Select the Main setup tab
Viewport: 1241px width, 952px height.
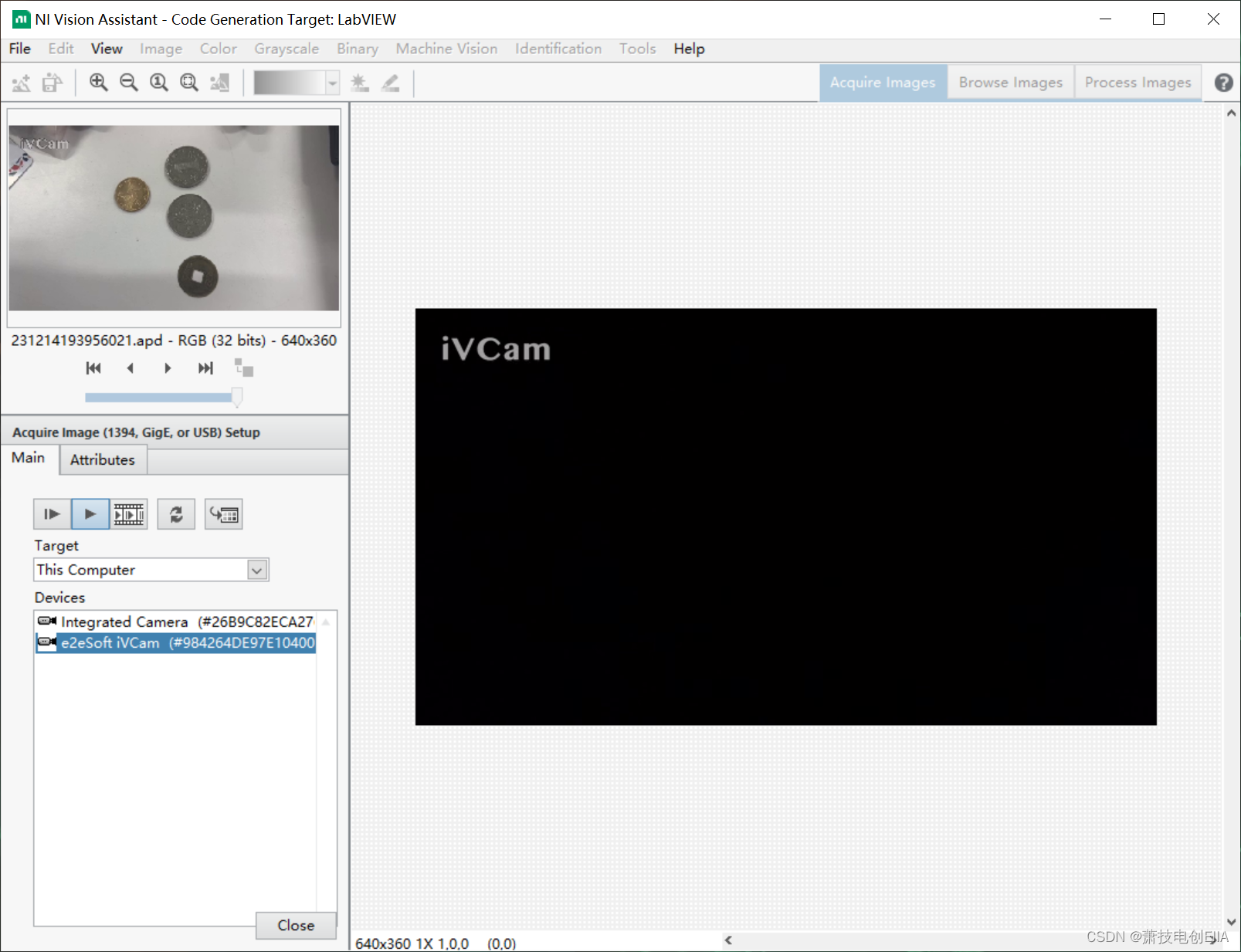29,458
